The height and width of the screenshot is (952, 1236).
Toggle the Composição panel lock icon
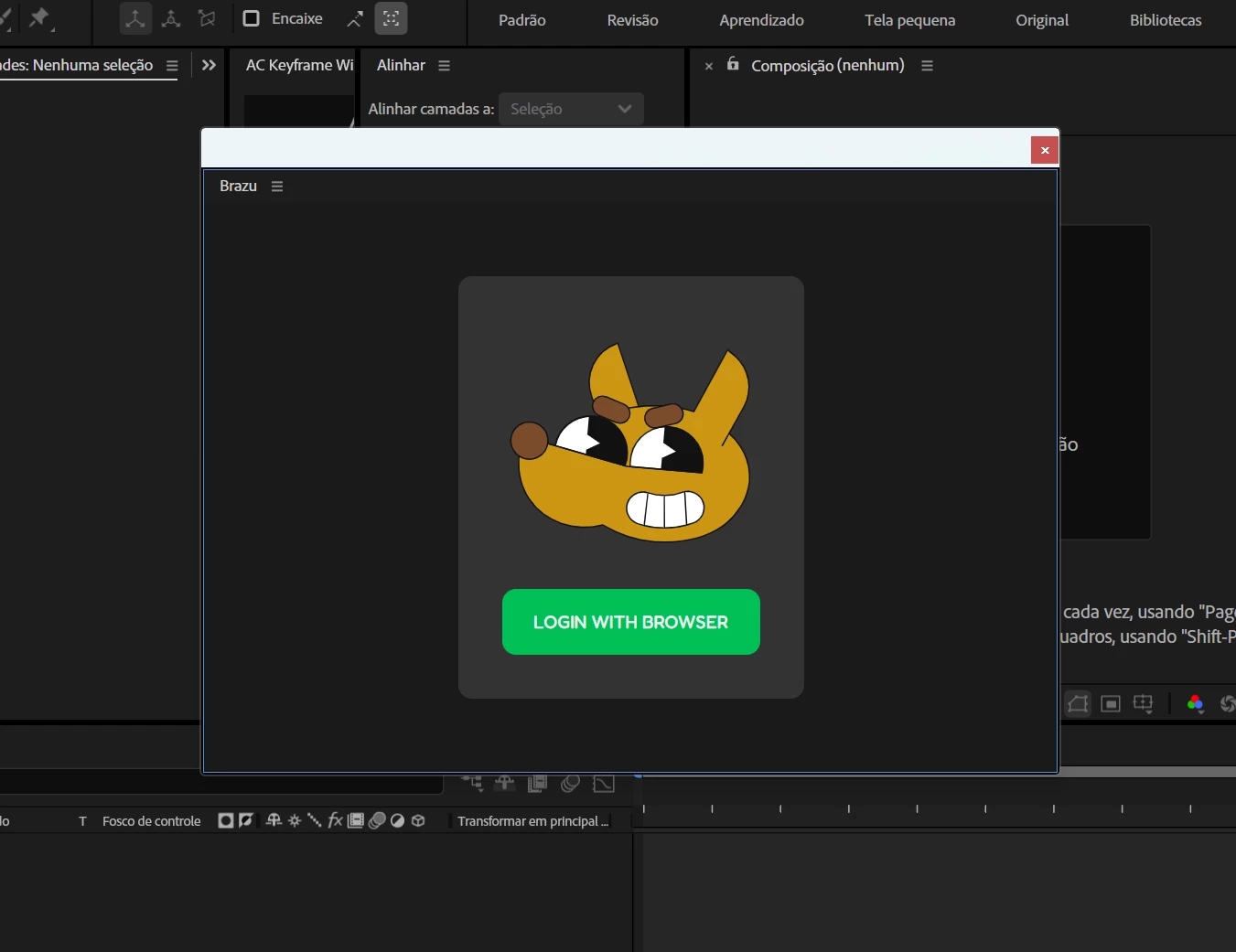click(733, 64)
